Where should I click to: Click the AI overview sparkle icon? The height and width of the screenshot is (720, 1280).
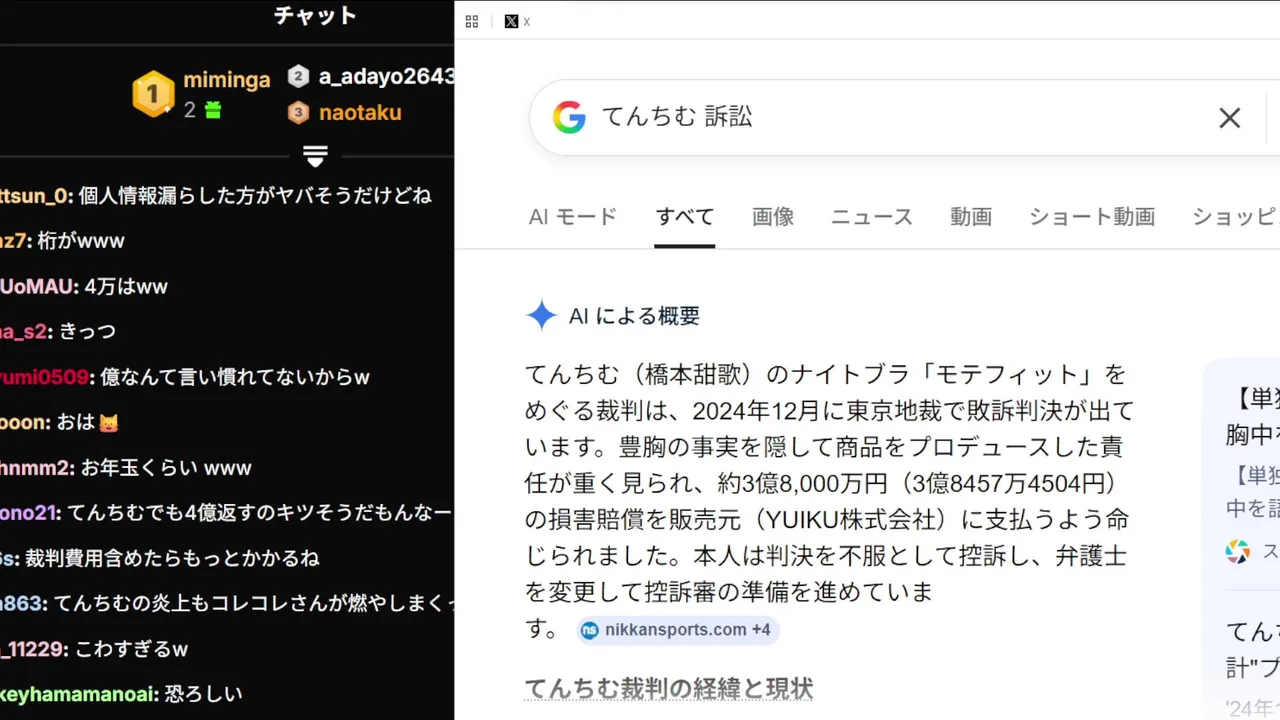[x=541, y=316]
